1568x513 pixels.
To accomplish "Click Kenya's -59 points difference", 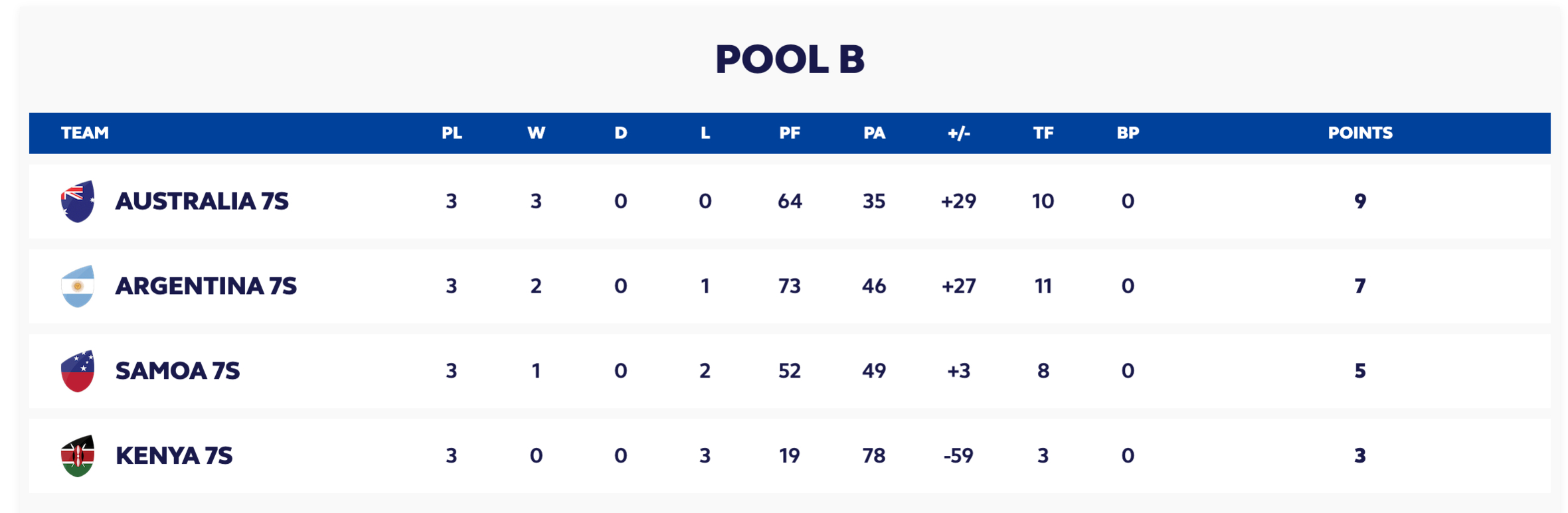I will click(x=958, y=456).
